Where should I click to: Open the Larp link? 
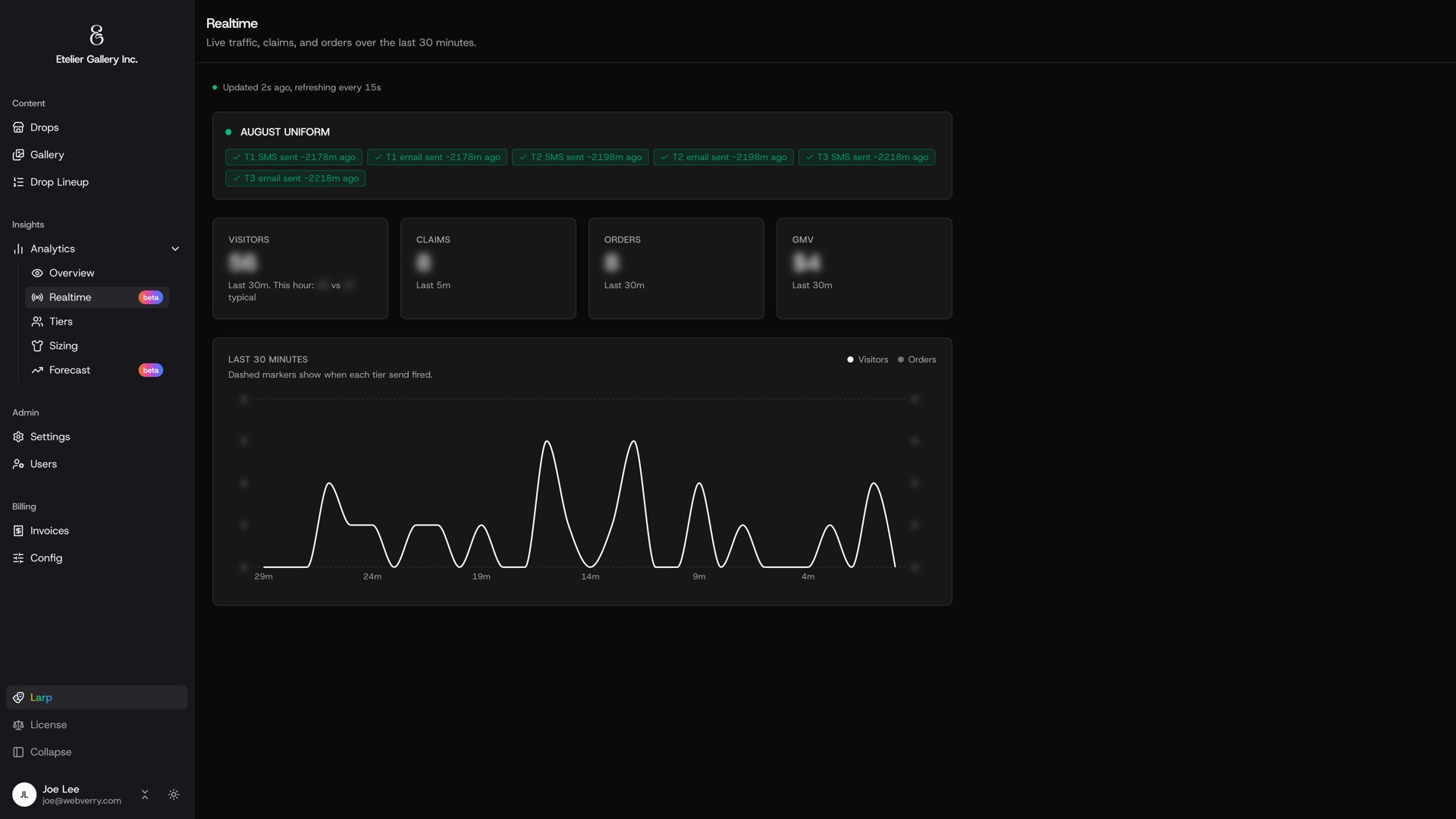[x=96, y=698]
